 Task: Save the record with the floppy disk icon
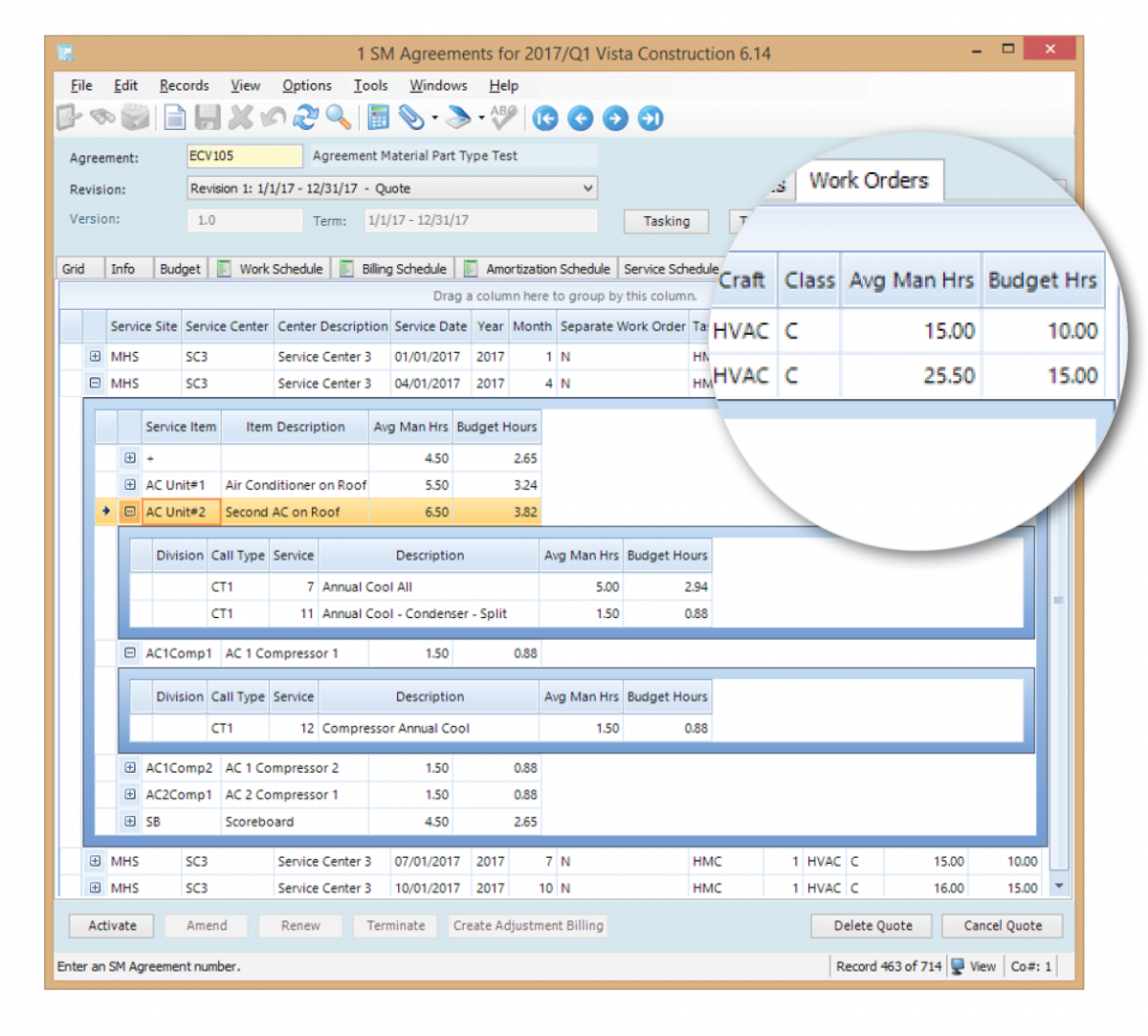coord(208,118)
